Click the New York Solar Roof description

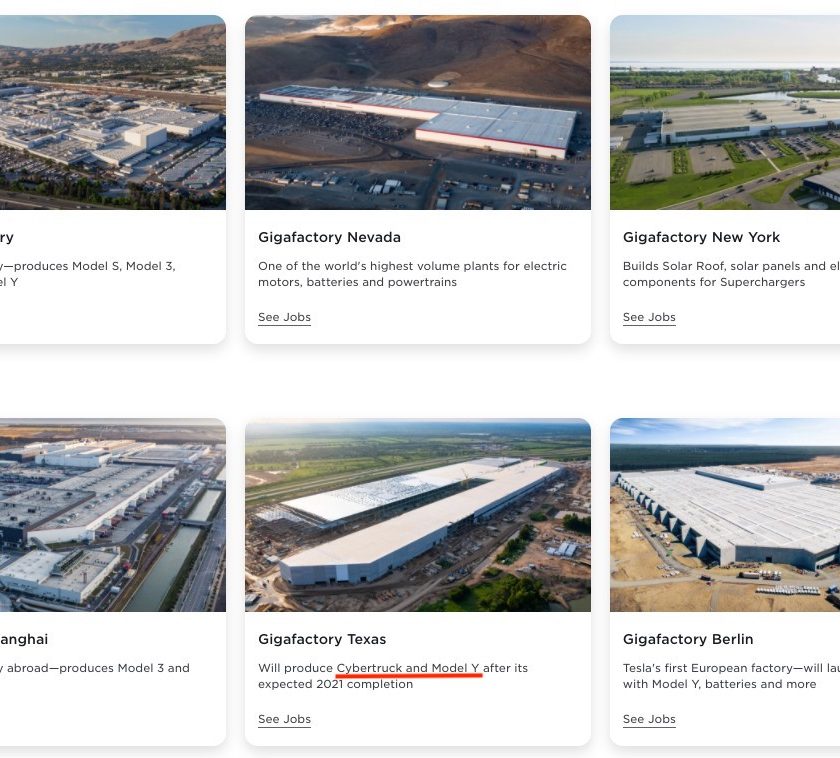tap(731, 274)
